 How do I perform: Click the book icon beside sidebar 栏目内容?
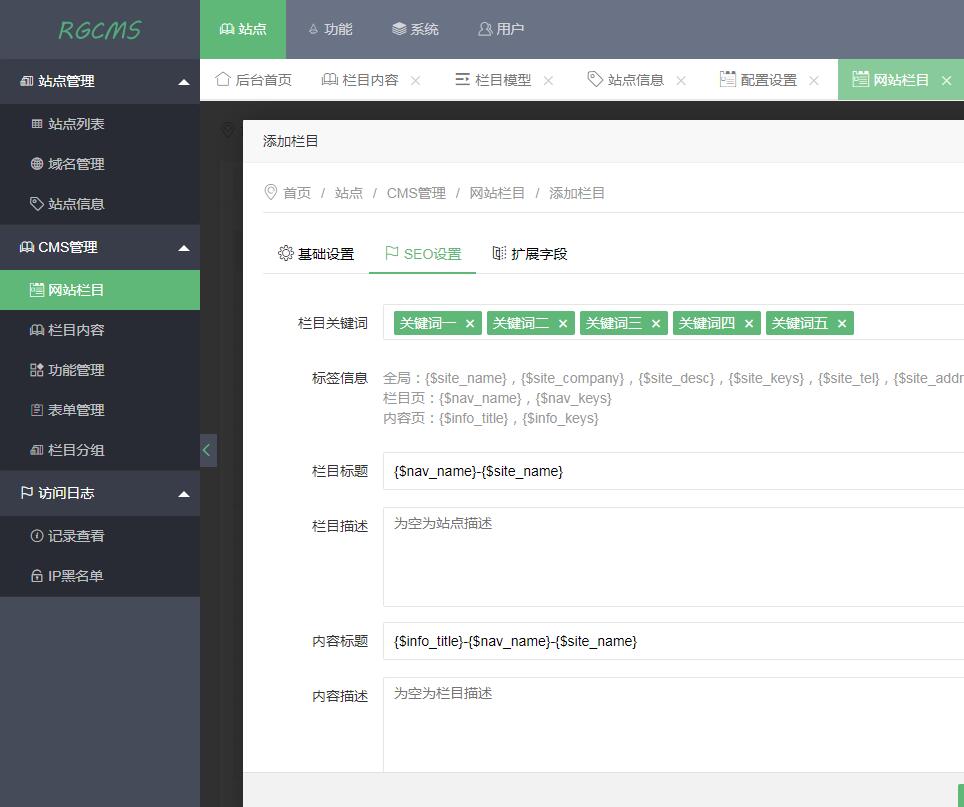pos(37,330)
